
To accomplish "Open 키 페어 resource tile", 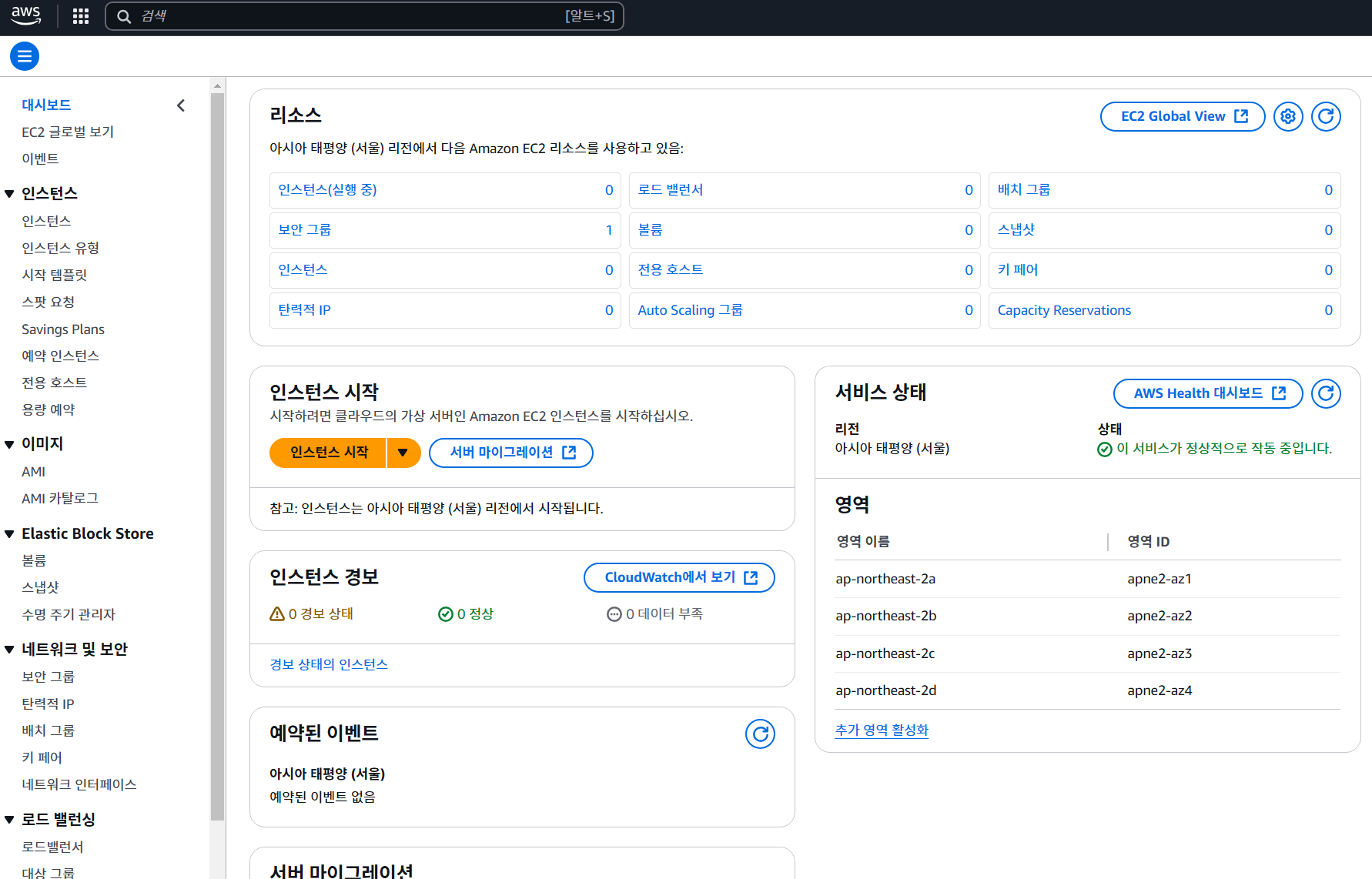I will coord(1164,270).
